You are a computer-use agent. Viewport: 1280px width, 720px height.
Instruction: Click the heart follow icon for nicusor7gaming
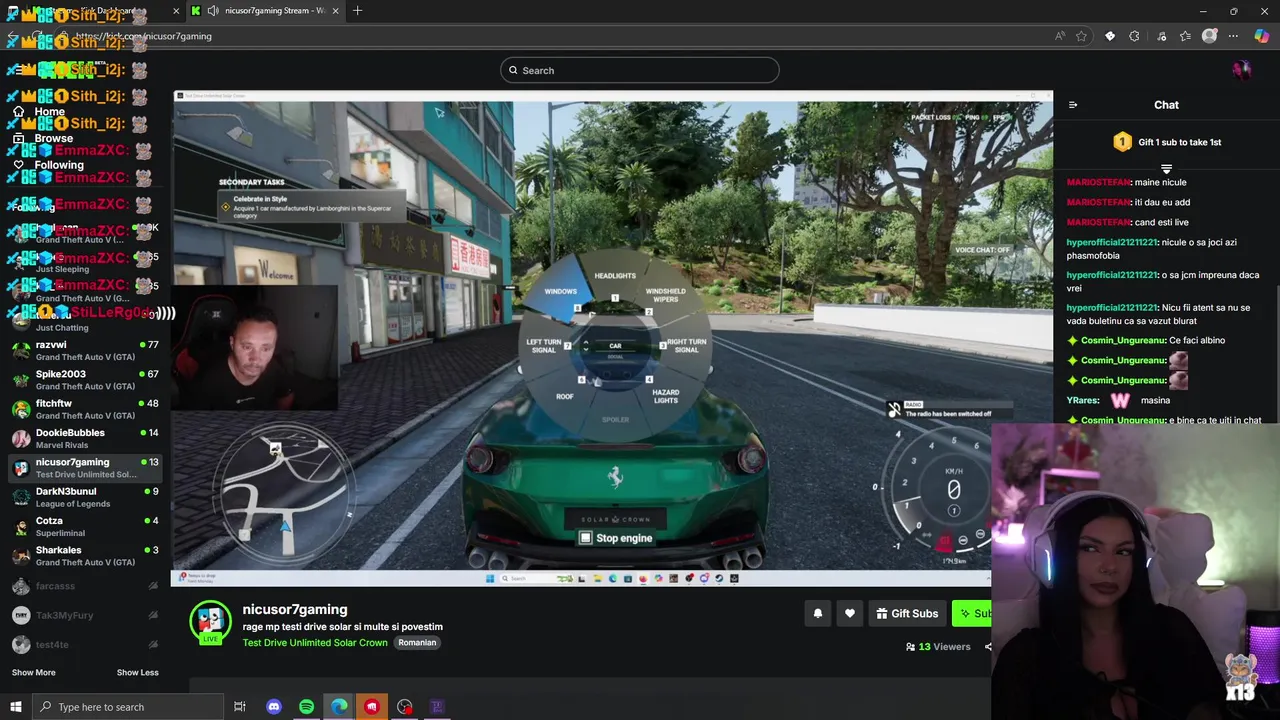850,613
